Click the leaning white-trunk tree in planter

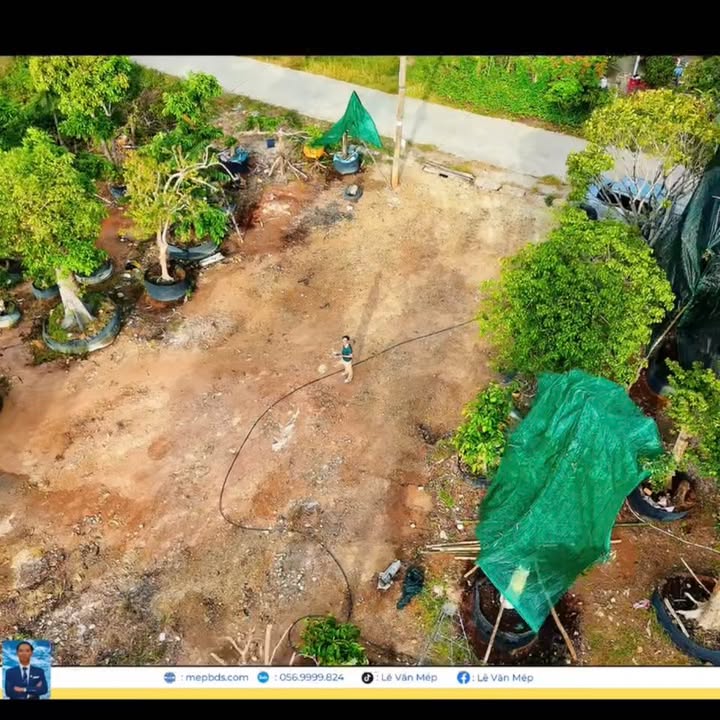point(72,300)
